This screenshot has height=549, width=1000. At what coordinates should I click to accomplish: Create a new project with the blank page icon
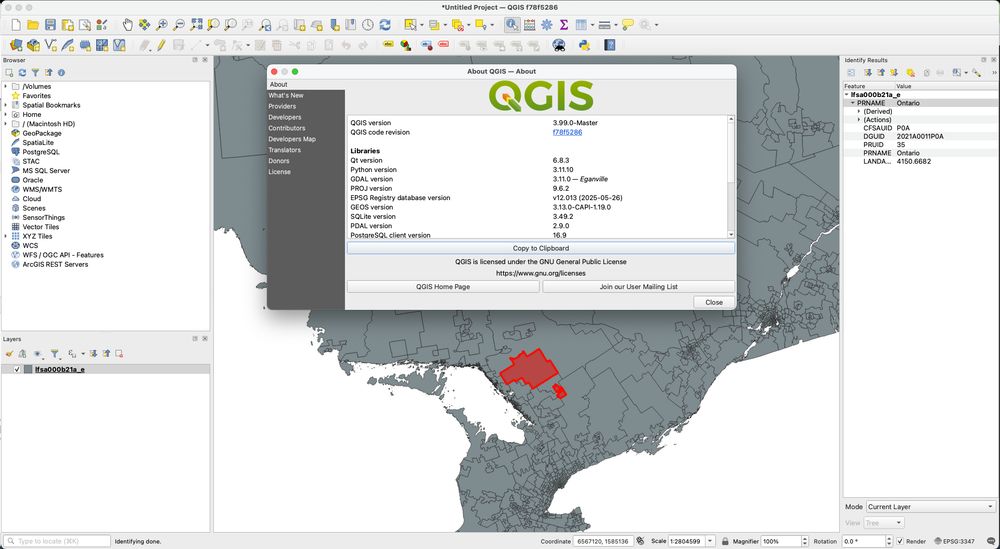(x=16, y=25)
